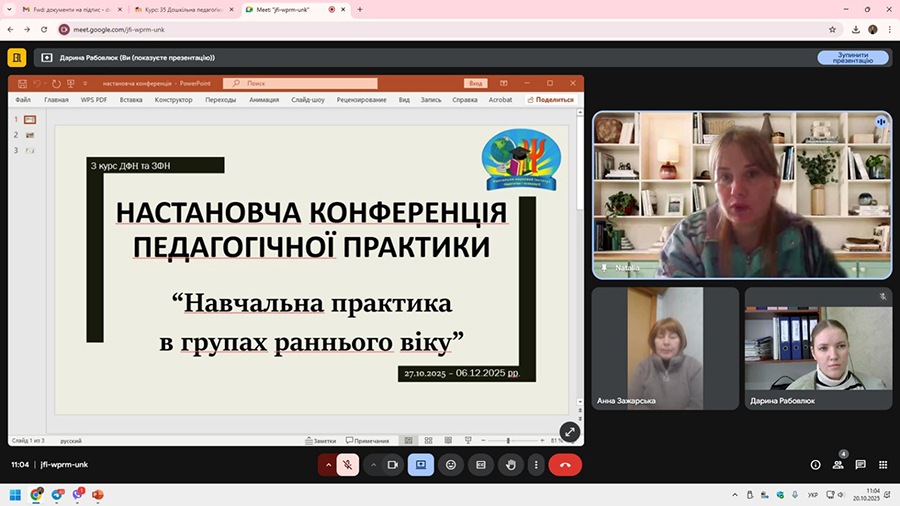Toggle closed captions in Meet

pos(480,464)
